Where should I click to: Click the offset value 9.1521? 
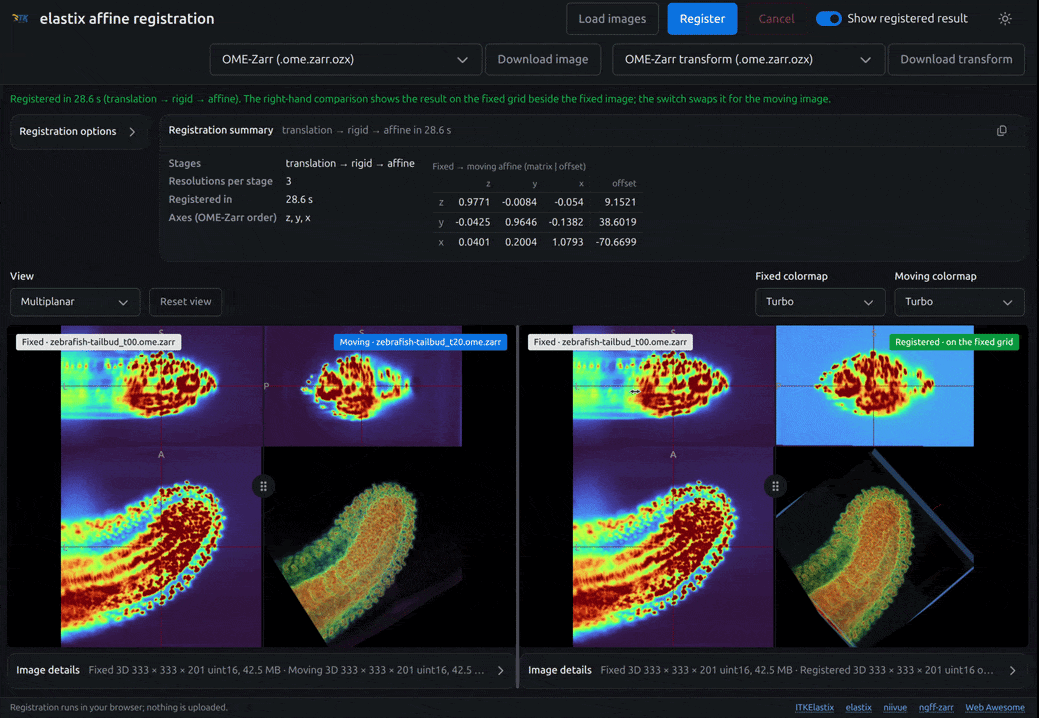point(620,202)
